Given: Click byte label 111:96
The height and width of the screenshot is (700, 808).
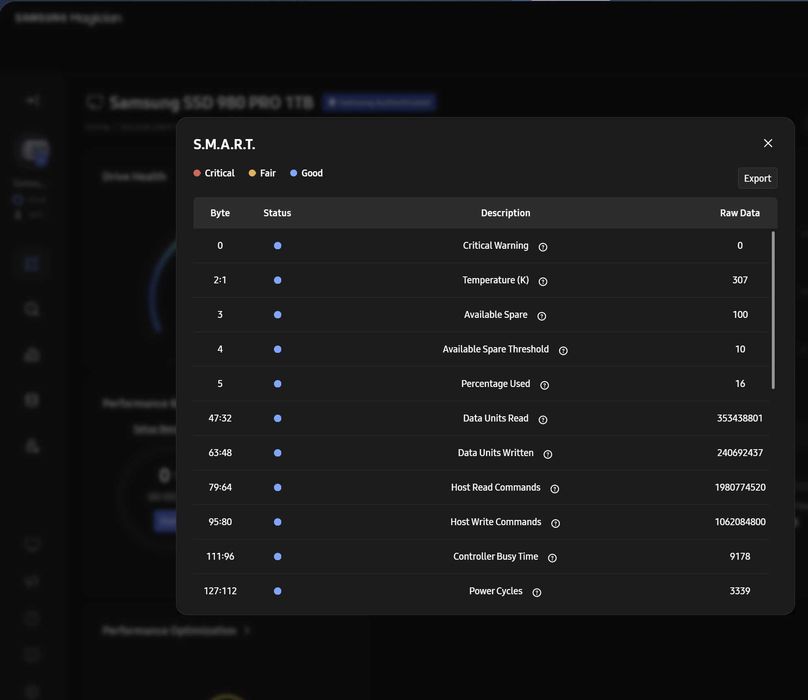Looking at the screenshot, I should pyautogui.click(x=220, y=557).
